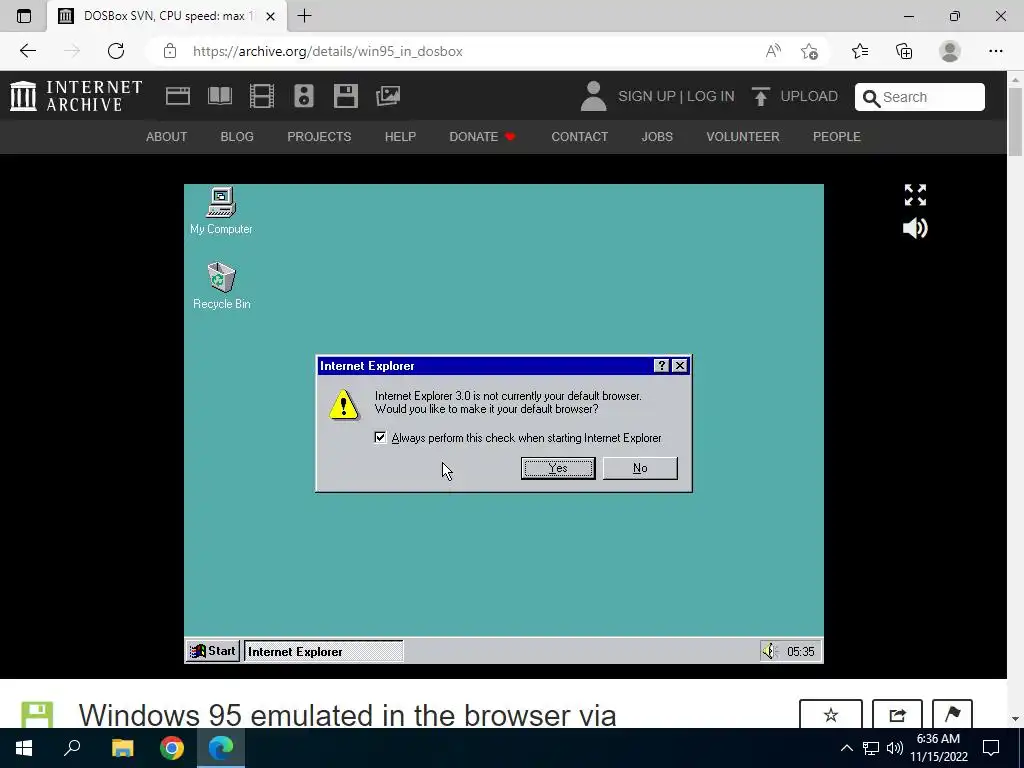
Task: Open the Audio speaker icon
Action: pos(304,96)
